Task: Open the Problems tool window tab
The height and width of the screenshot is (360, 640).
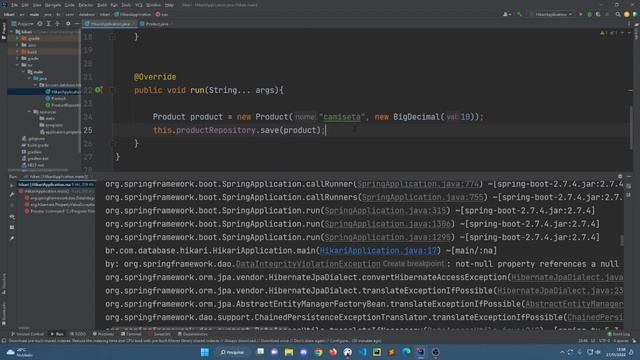Action: 103,334
